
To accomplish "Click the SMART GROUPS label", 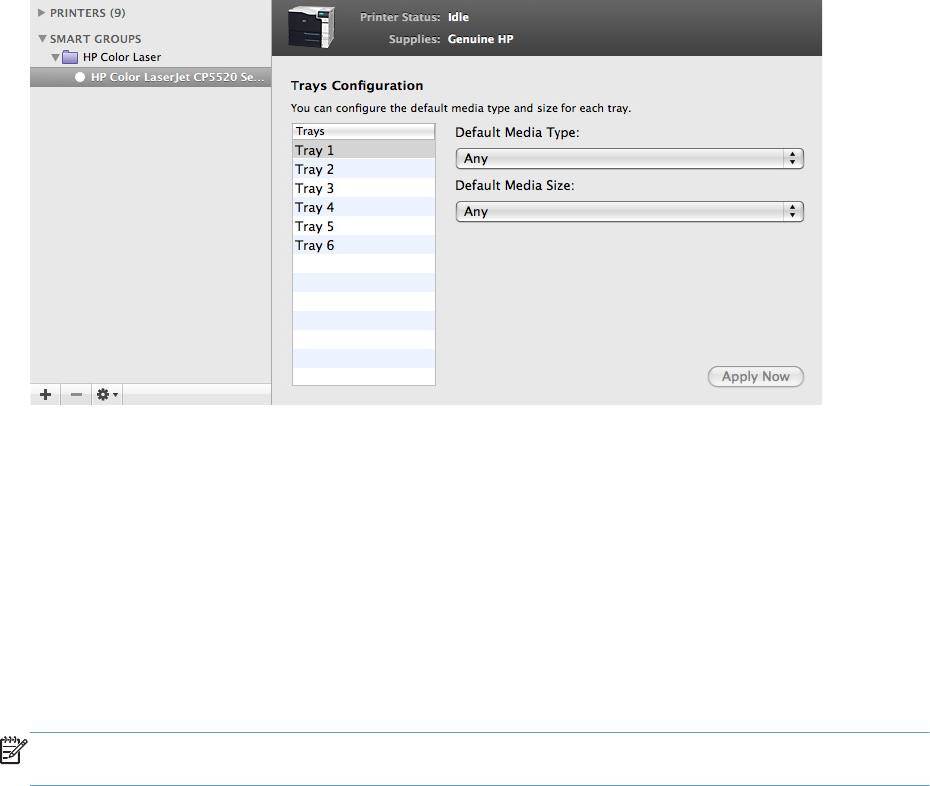I will coord(95,39).
